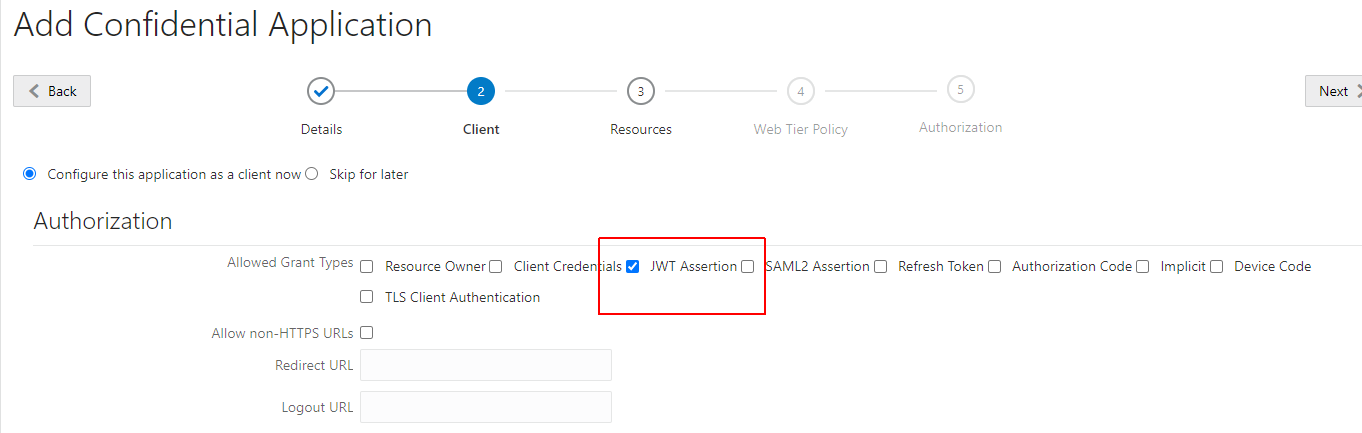The height and width of the screenshot is (433, 1362).
Task: Tick the Refresh Token checkbox
Action: [x=880, y=267]
